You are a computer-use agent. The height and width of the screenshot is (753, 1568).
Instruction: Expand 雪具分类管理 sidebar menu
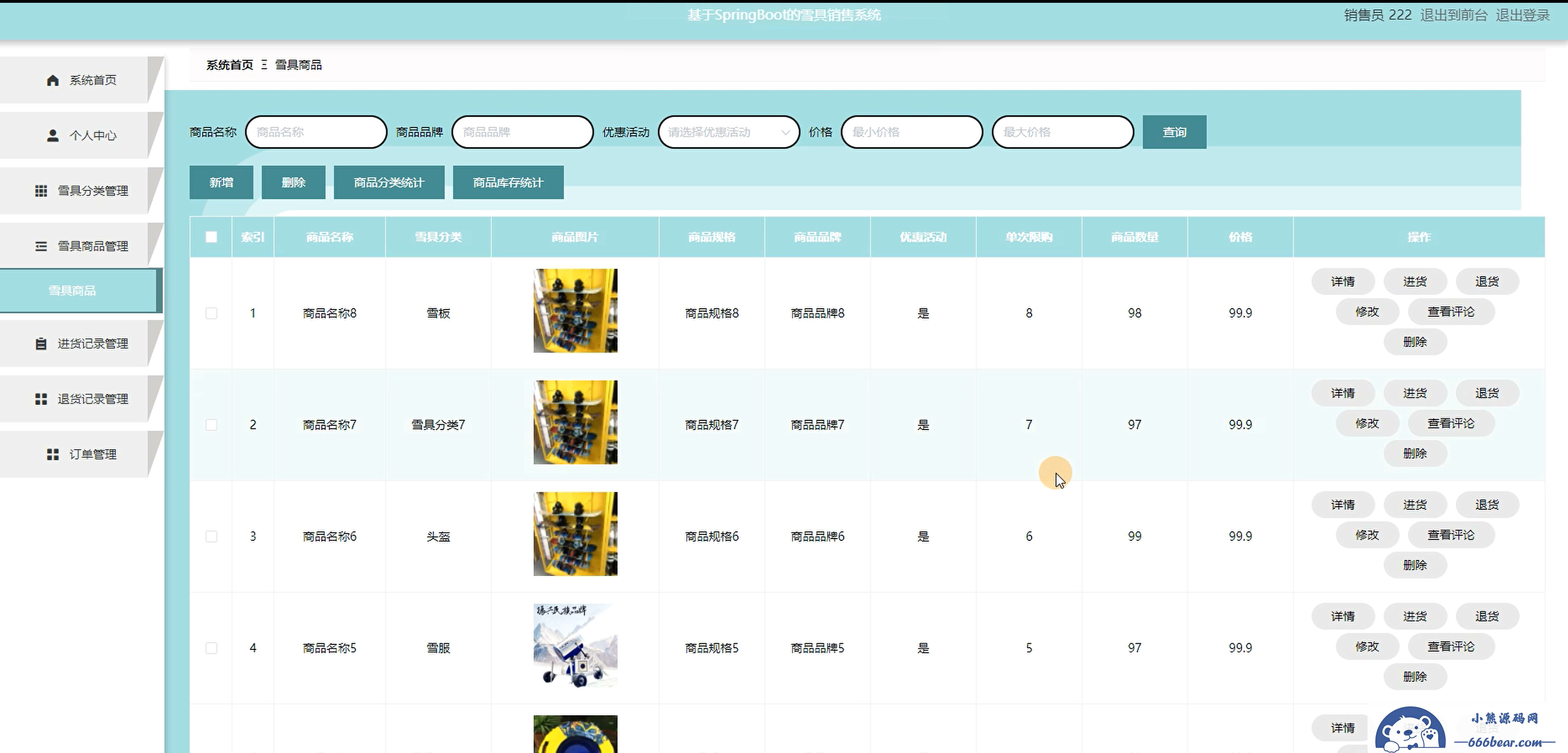pos(81,191)
